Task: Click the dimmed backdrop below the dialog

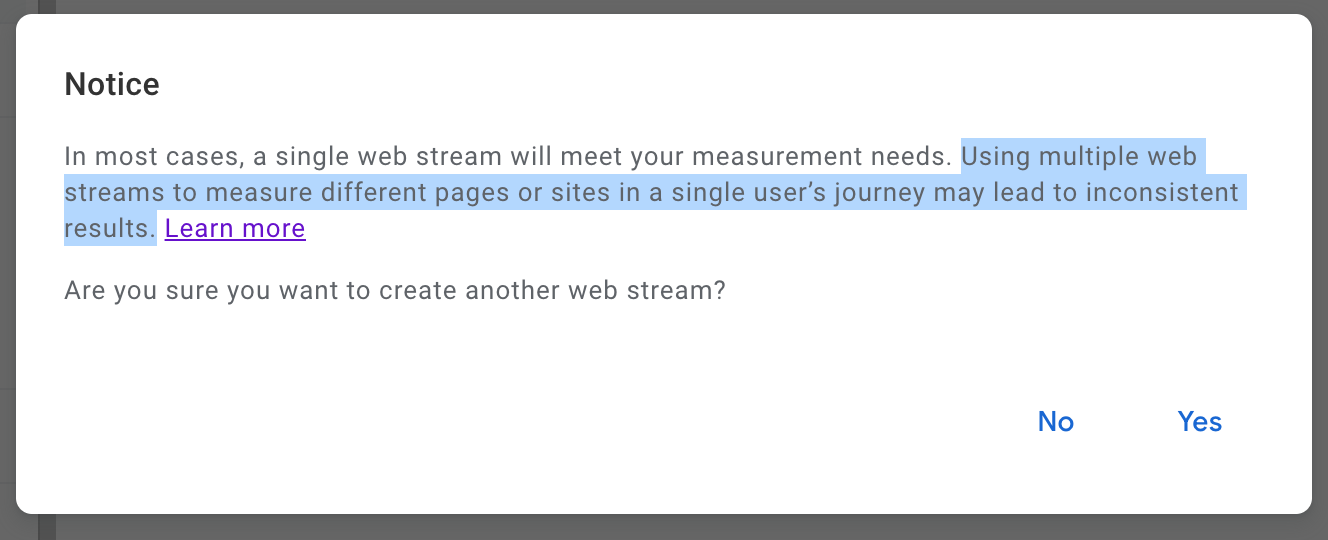Action: pos(664,528)
